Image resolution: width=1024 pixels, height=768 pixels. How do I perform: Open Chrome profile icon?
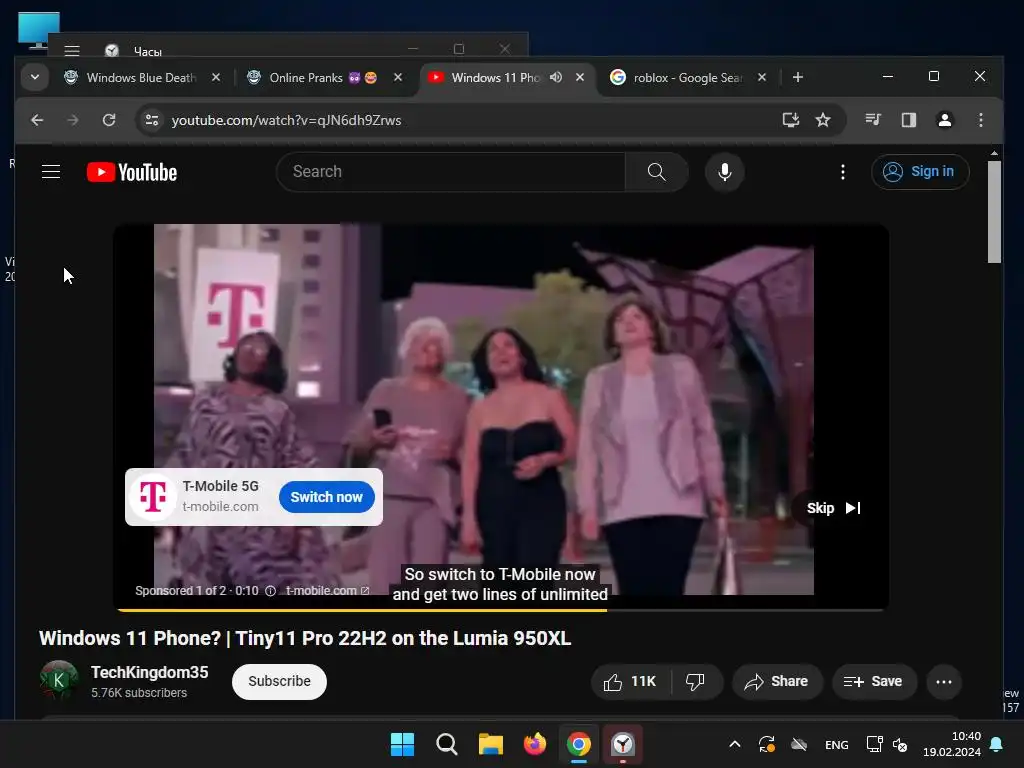944,120
